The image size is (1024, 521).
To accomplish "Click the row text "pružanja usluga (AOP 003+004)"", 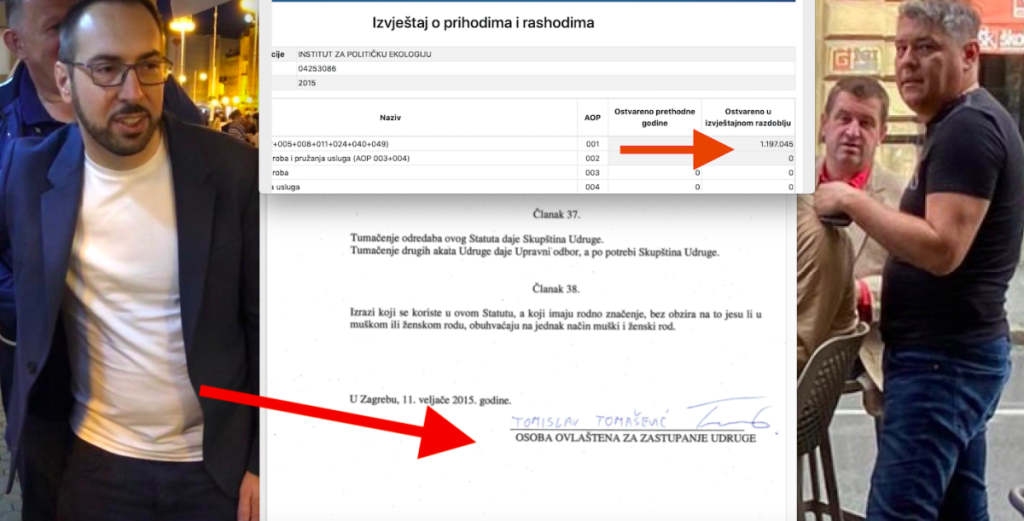I will point(350,159).
